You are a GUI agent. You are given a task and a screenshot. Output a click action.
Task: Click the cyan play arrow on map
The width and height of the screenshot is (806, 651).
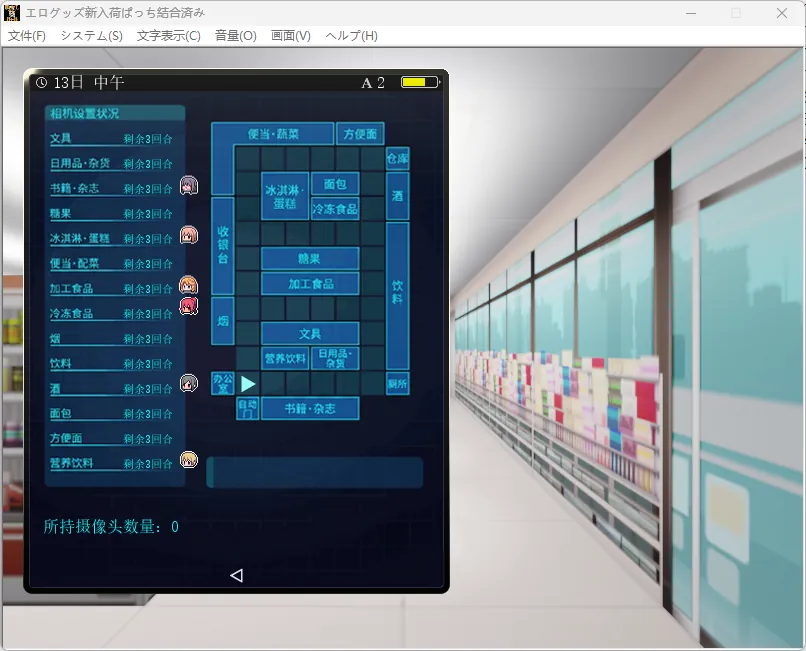pyautogui.click(x=248, y=384)
